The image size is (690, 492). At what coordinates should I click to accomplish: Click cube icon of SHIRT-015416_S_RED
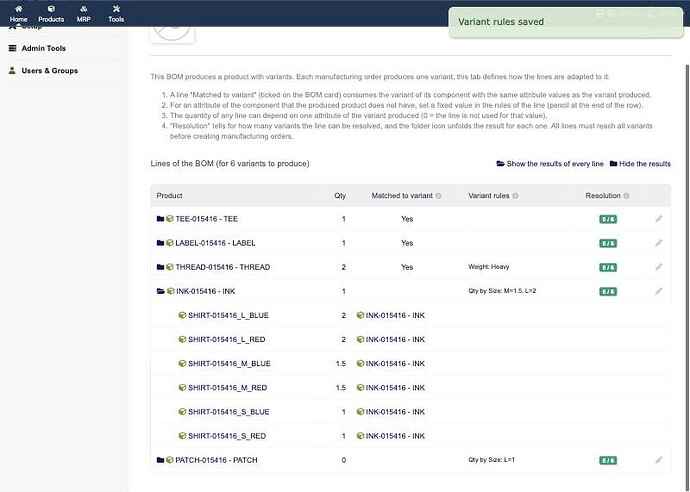182,436
